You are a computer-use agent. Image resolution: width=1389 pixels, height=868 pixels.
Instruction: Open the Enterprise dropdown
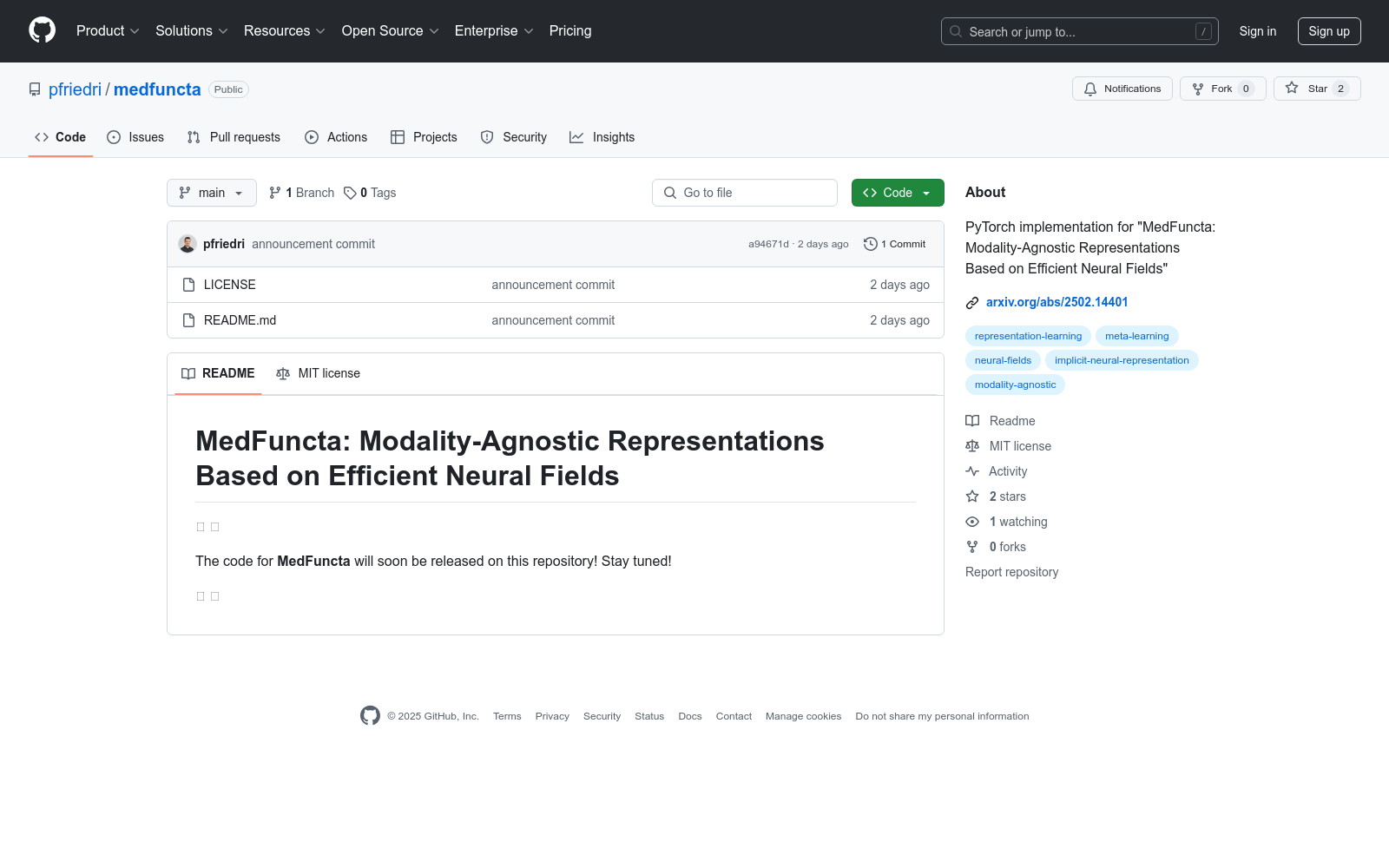click(494, 31)
